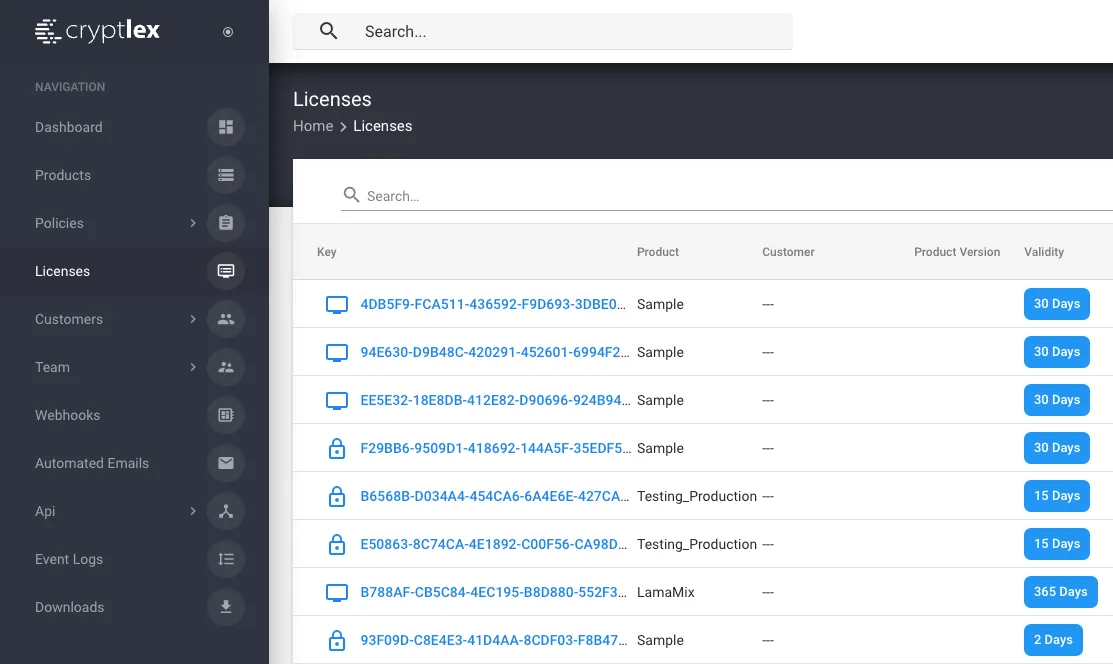Select Licenses in the navigation menu

coord(62,271)
